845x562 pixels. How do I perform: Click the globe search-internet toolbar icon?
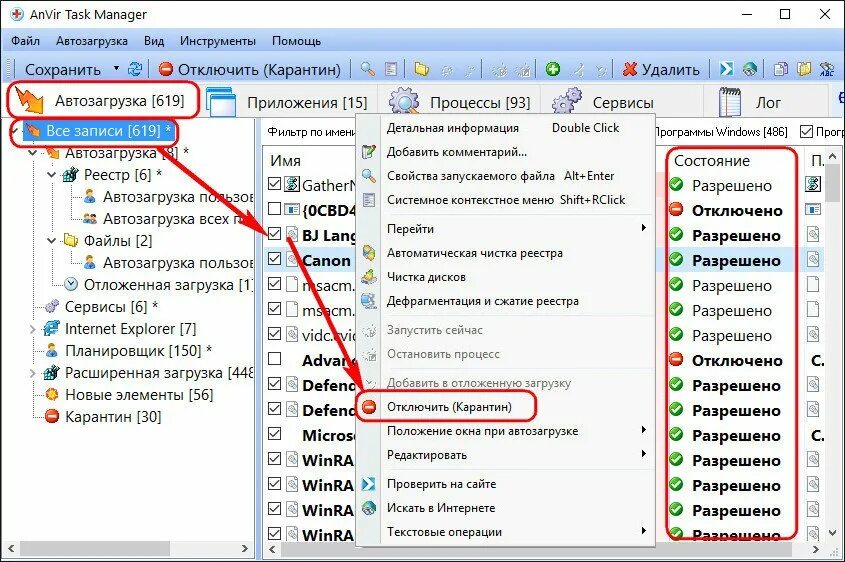(x=750, y=69)
